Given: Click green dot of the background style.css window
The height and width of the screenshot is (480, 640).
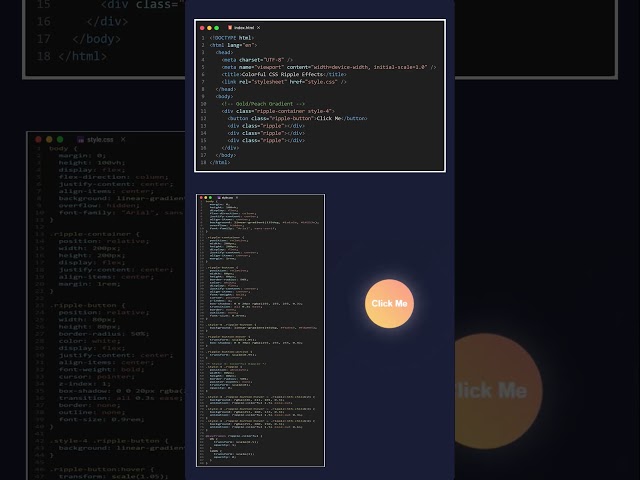Looking at the screenshot, I should tap(60, 139).
